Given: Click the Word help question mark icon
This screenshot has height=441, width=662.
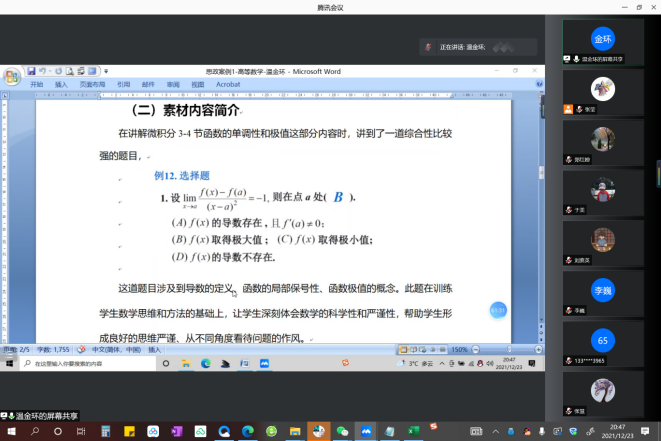Looking at the screenshot, I should click(x=539, y=85).
